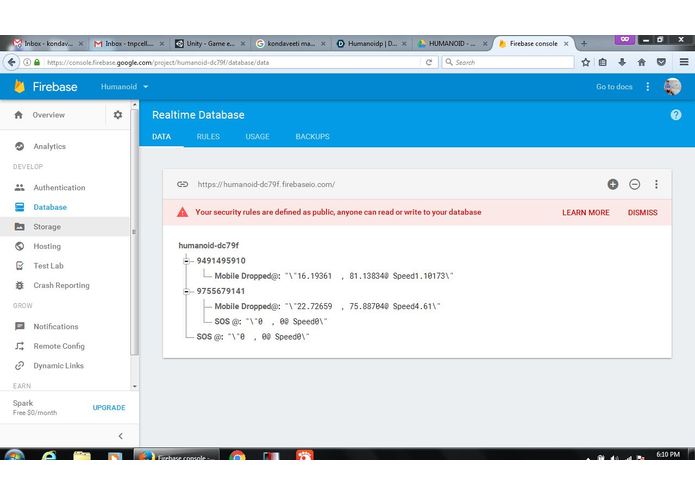The height and width of the screenshot is (494, 695).
Task: Switch to the HUMANOID browser tab
Action: (452, 43)
